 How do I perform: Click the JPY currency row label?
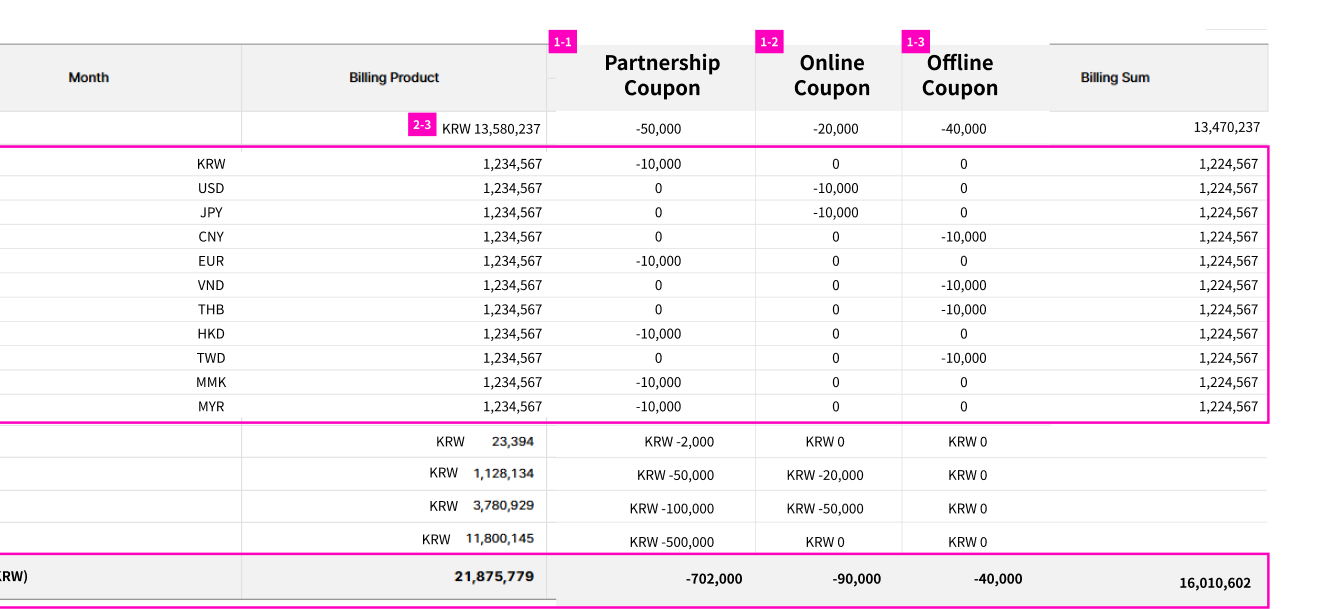[211, 212]
